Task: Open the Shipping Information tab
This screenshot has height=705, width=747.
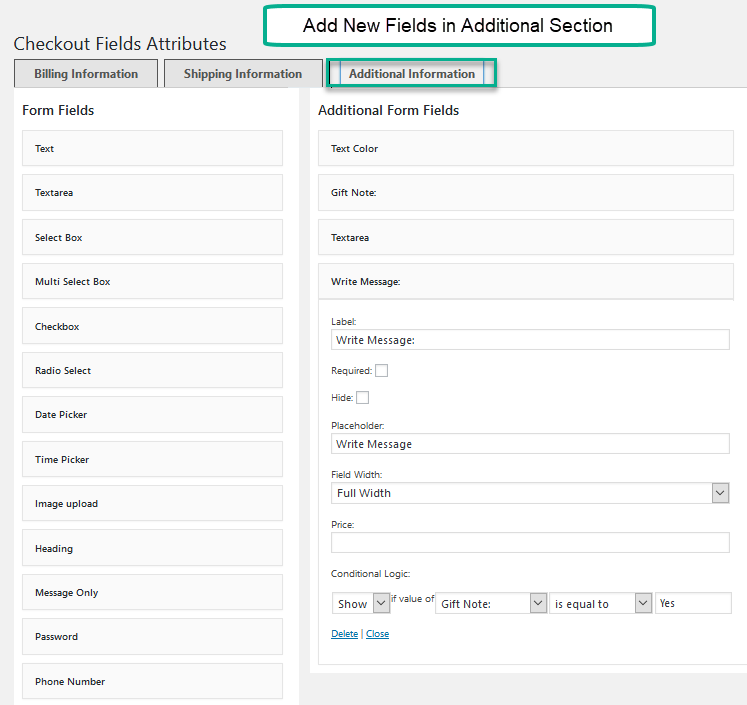Action: (242, 74)
